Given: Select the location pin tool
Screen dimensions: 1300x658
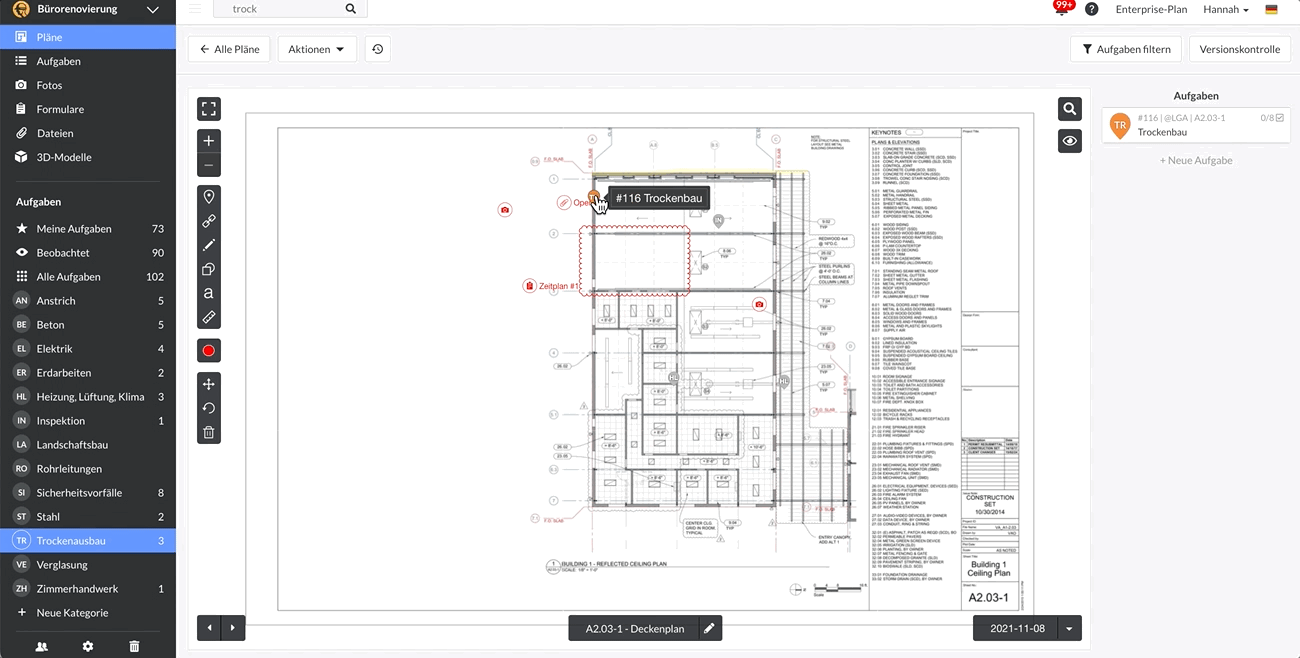Looking at the screenshot, I should [x=208, y=197].
